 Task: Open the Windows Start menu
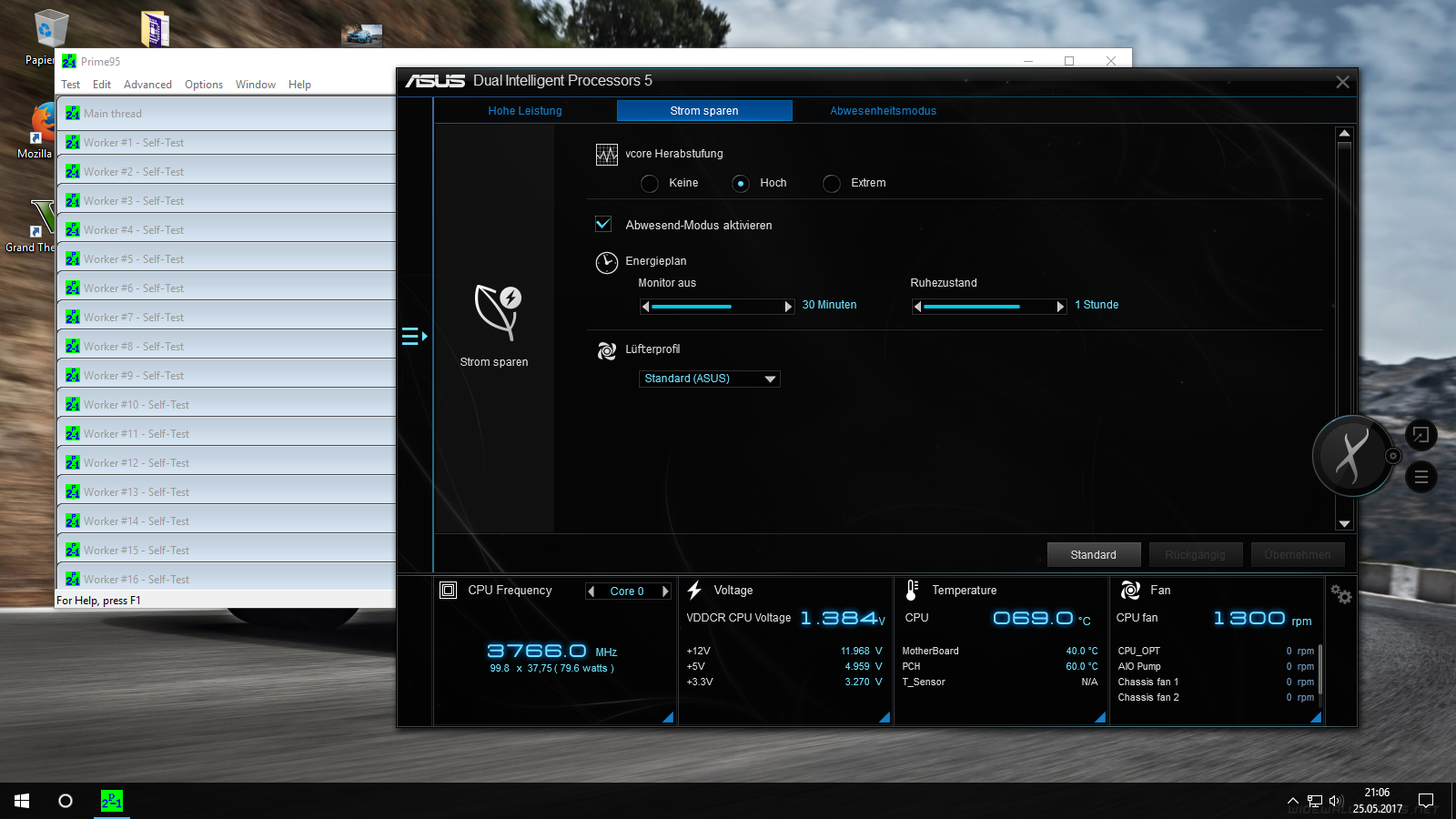point(22,801)
